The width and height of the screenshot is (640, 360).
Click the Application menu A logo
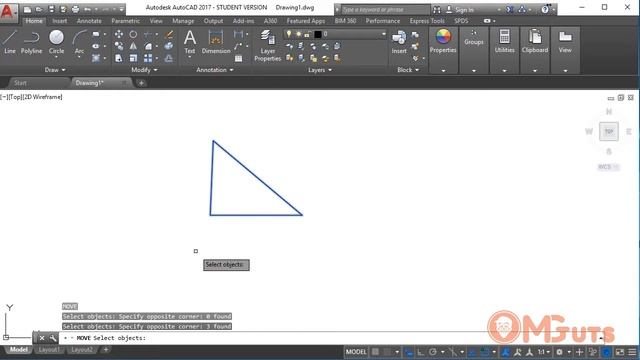7,11
